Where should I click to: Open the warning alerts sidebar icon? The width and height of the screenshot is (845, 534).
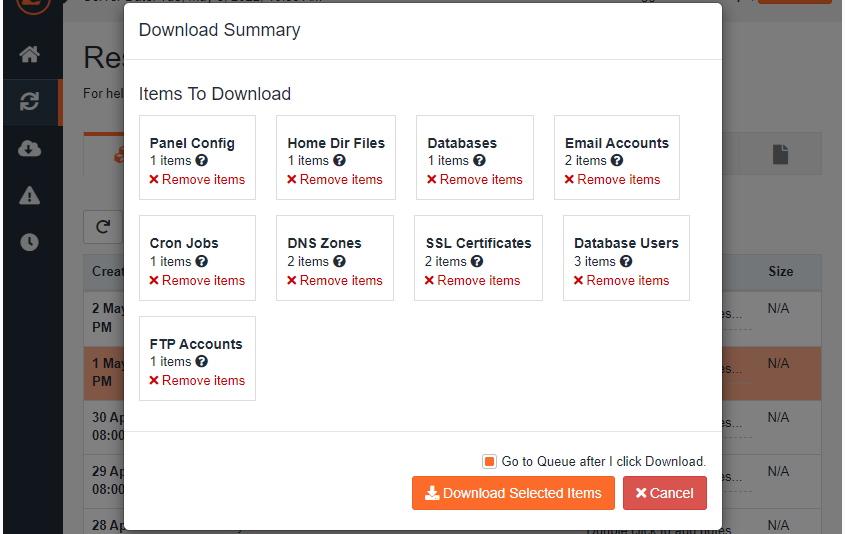[30, 195]
